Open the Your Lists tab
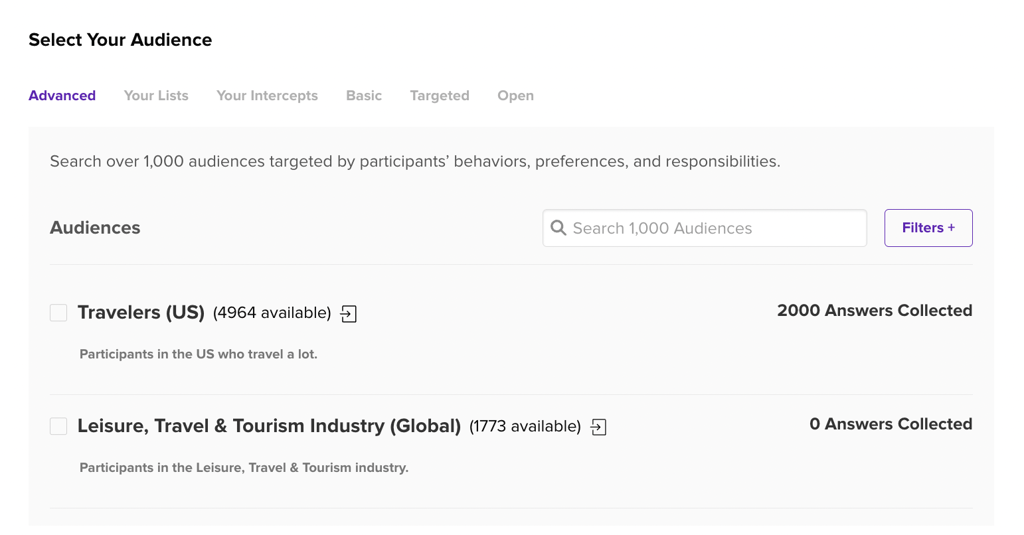This screenshot has height=535, width=1024. [156, 96]
